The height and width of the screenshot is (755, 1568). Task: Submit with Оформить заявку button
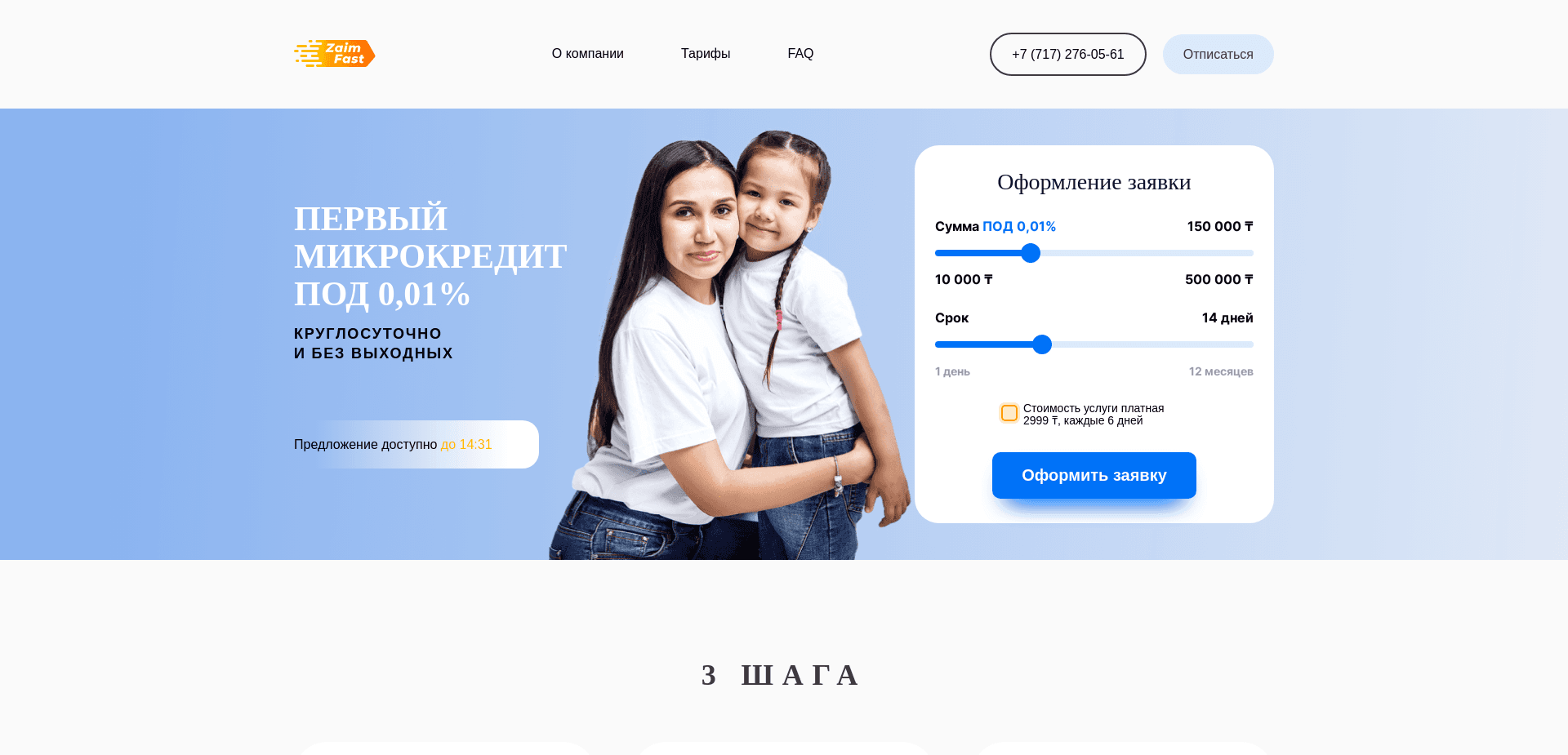click(1094, 475)
